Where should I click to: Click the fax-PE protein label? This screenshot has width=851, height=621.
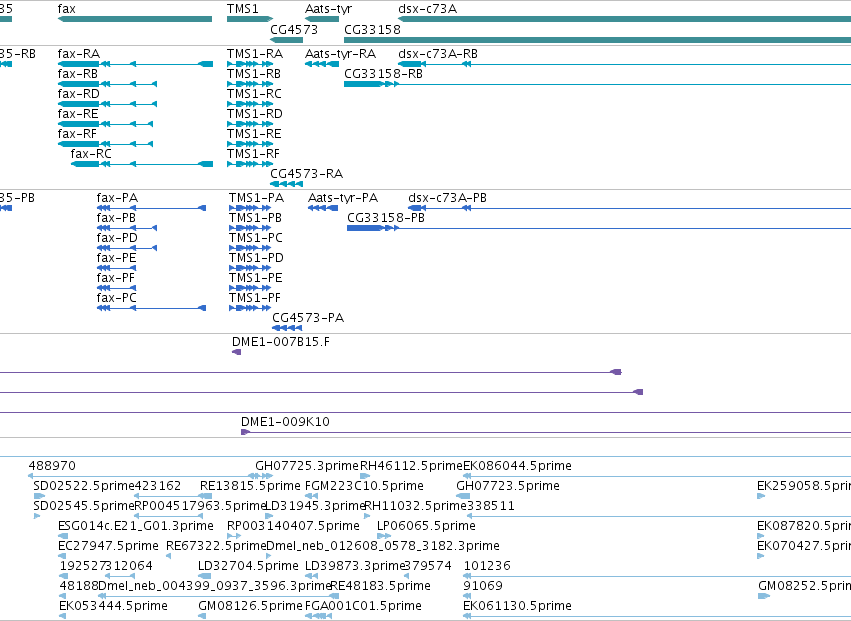[116, 258]
